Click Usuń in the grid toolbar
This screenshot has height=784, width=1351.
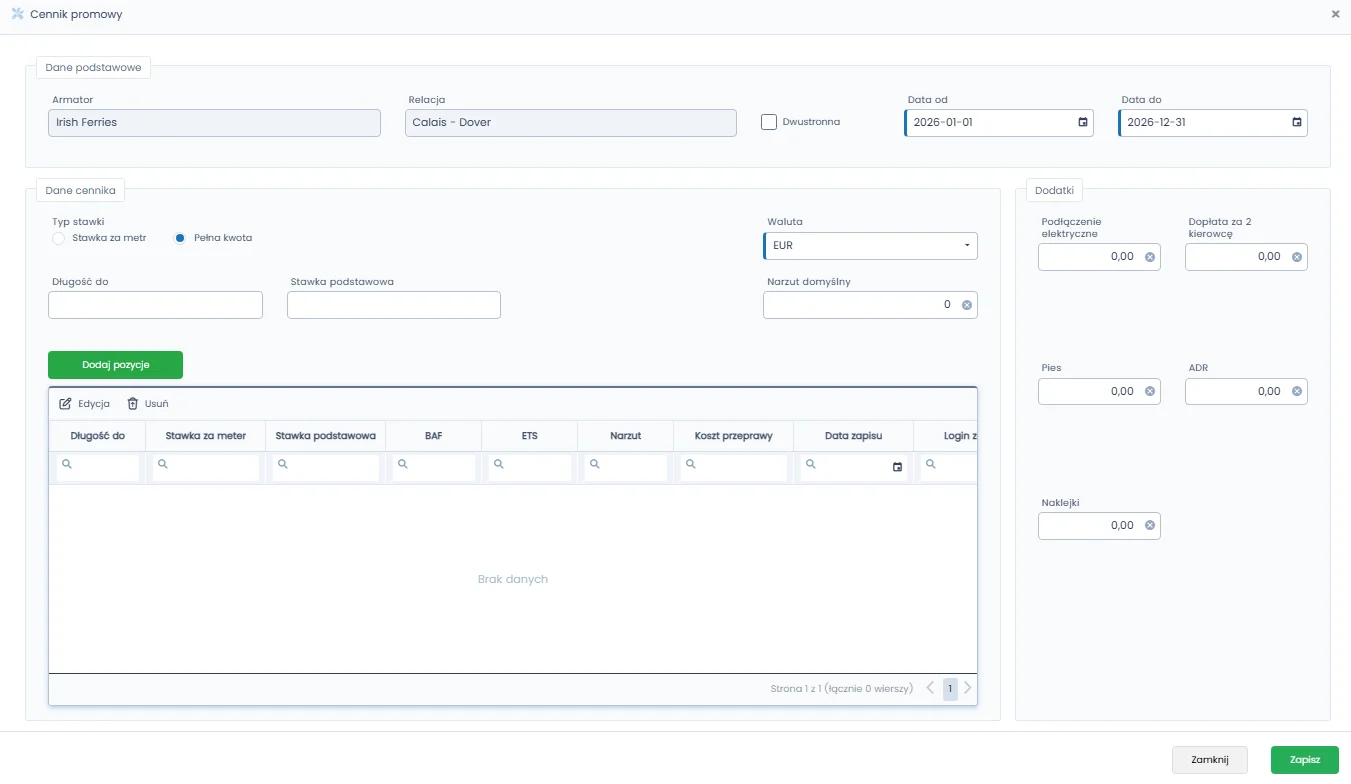pyautogui.click(x=147, y=403)
